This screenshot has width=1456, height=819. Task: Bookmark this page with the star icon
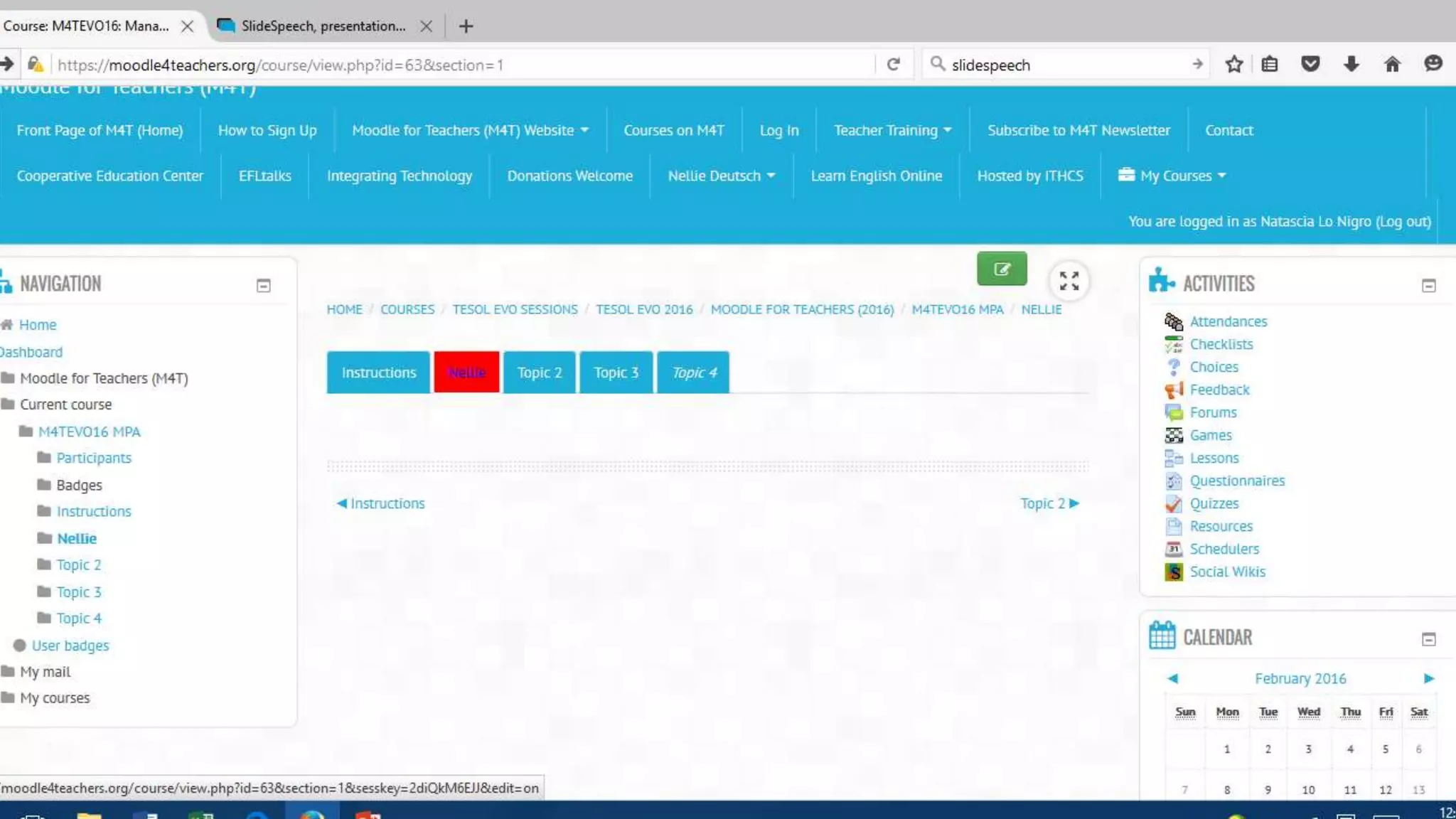(x=1234, y=65)
